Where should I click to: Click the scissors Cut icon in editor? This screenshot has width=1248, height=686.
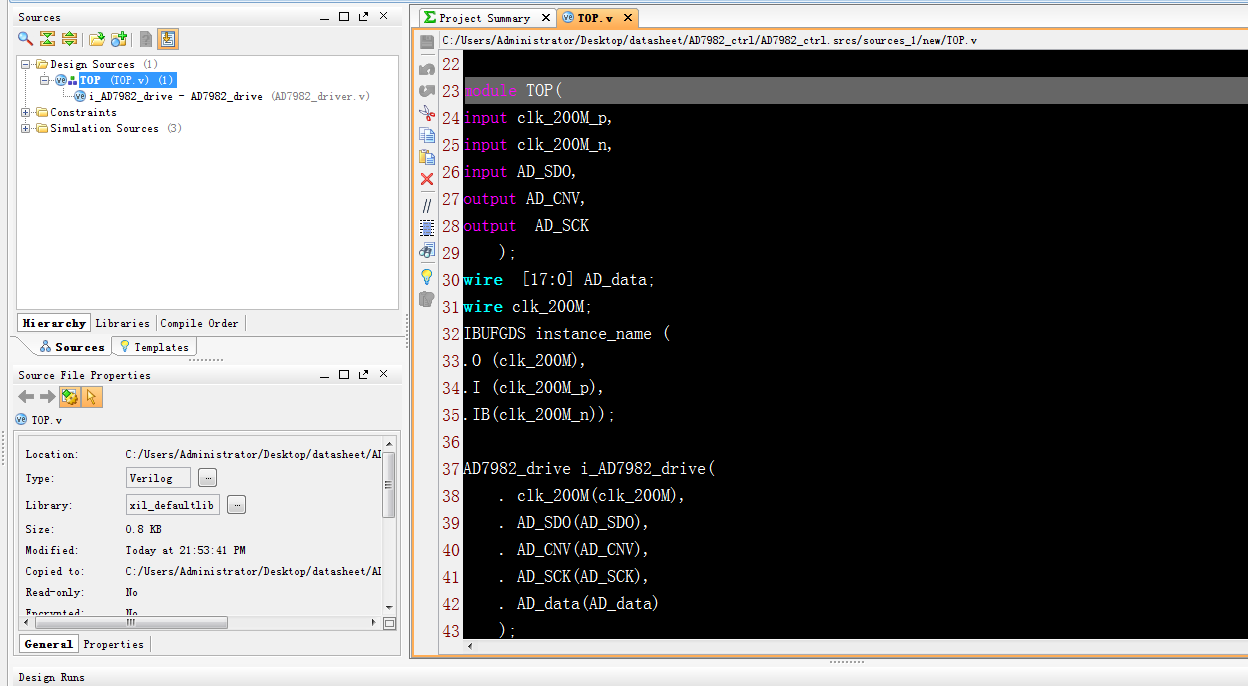point(427,113)
